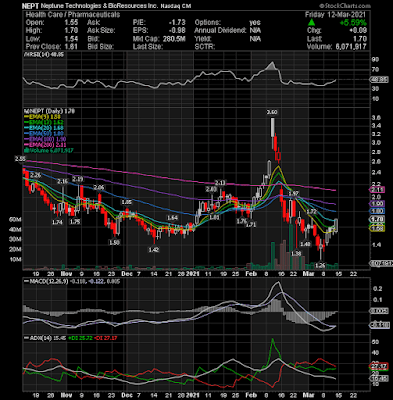
Task: Click the green Volume legend entry
Action: pos(50,151)
